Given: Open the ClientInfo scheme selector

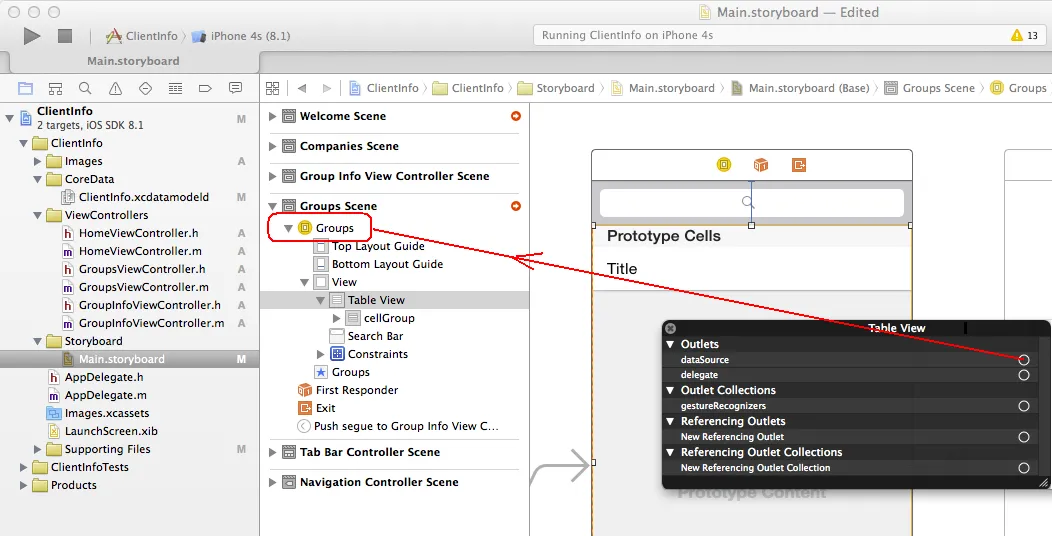Looking at the screenshot, I should [x=142, y=36].
